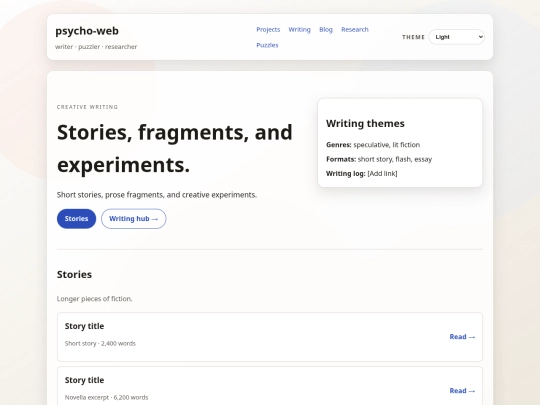Click the 'Novella excerpt · 6,200 words' meta text
Image resolution: width=540 pixels, height=405 pixels.
point(106,397)
